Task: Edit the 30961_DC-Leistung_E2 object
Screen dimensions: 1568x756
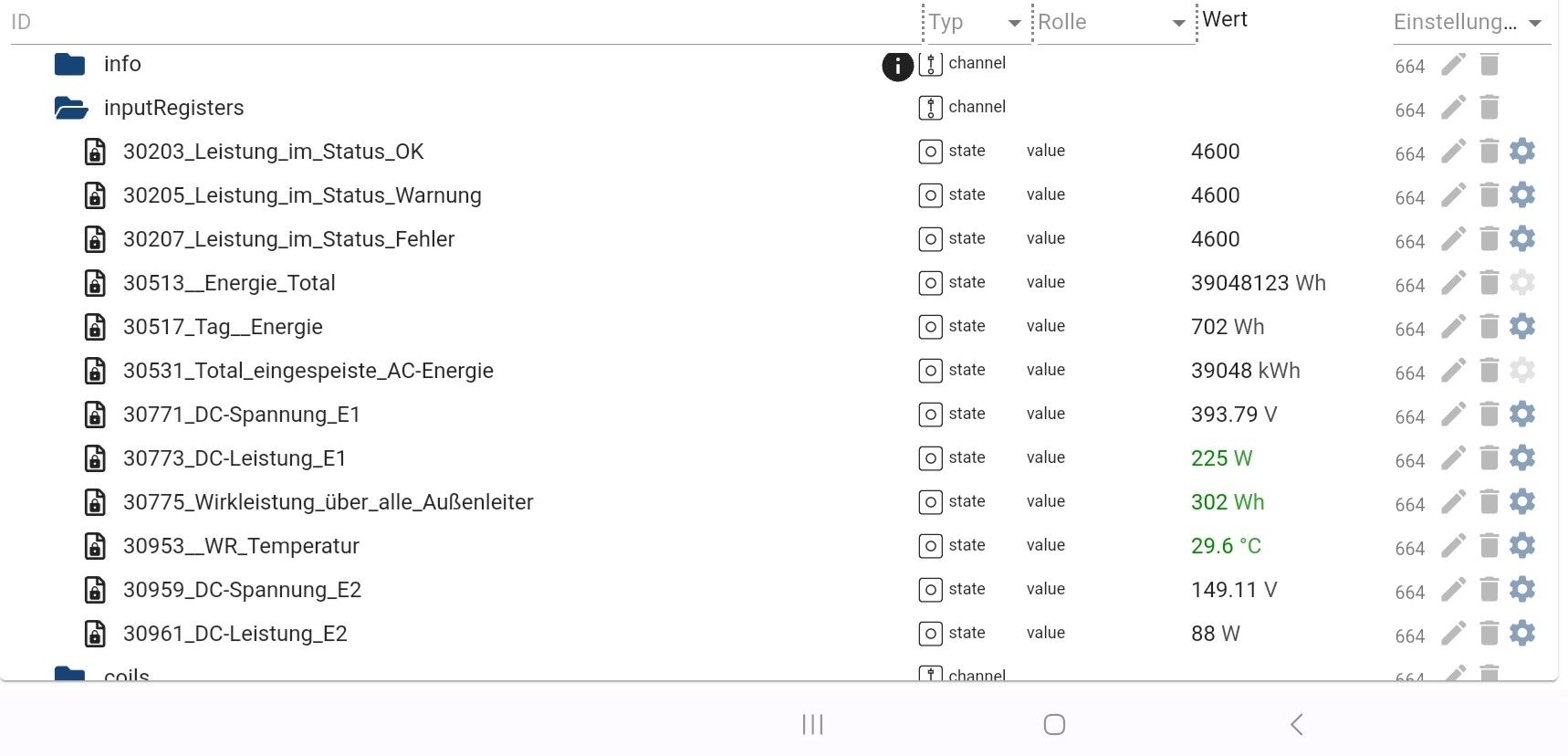Action: 1453,633
